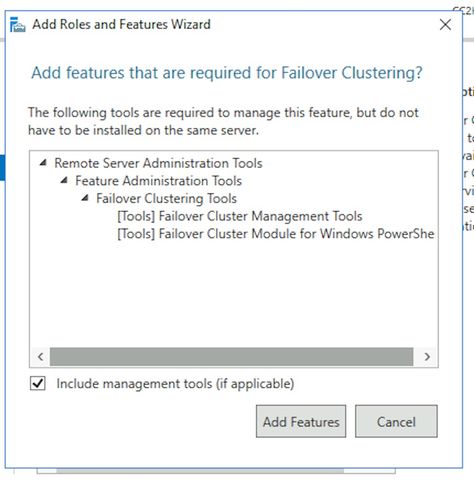Close the wizard dialog with X

pos(445,24)
